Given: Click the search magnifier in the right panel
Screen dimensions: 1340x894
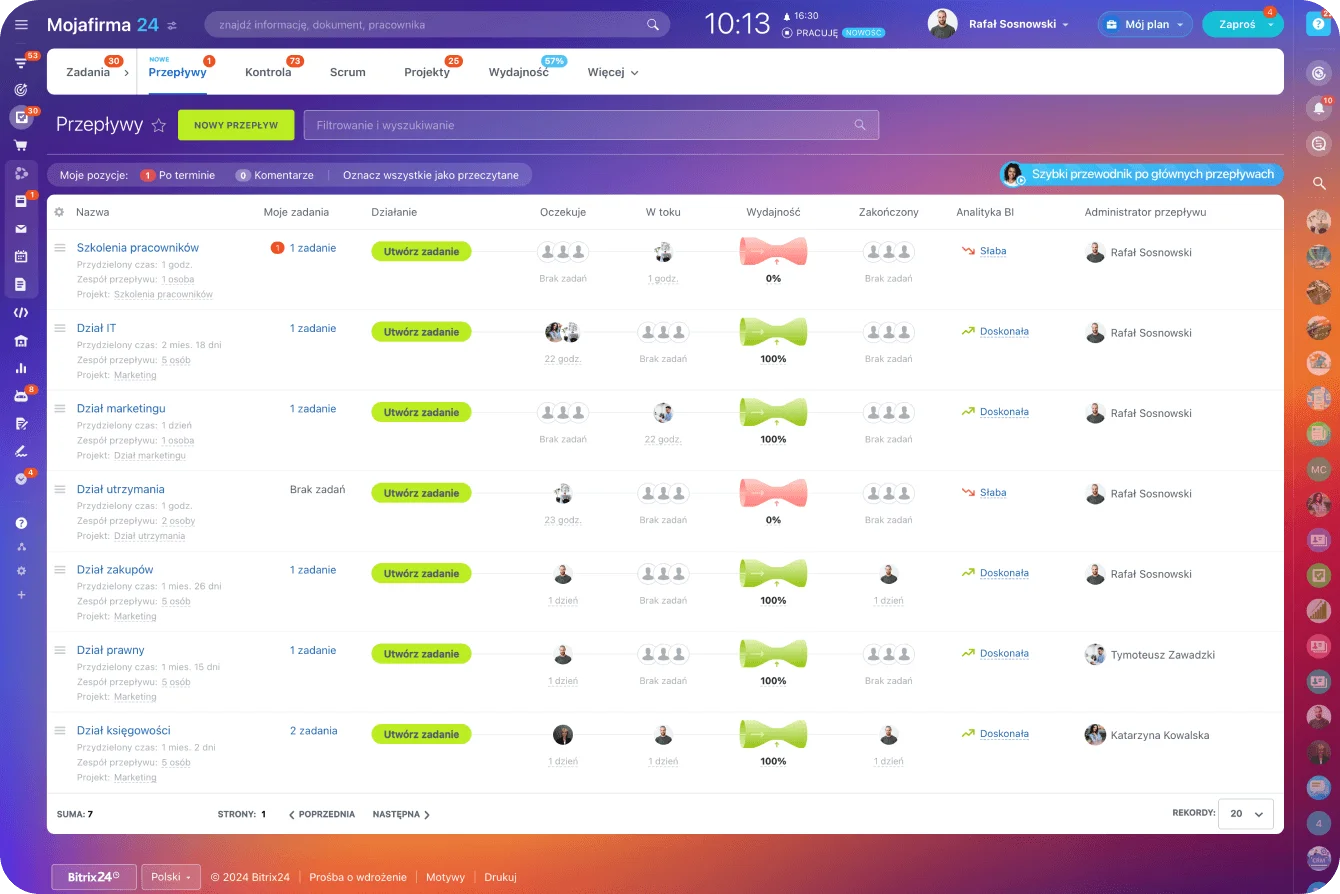Looking at the screenshot, I should (x=1319, y=183).
